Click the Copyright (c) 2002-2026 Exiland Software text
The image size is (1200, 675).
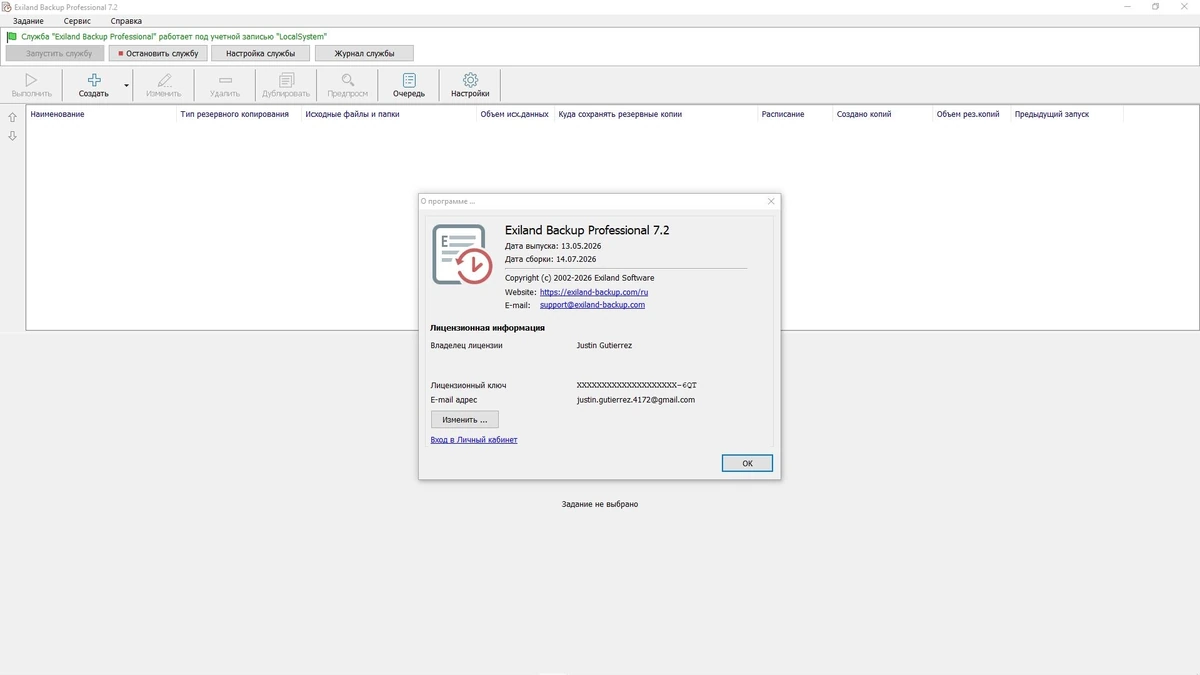[580, 278]
